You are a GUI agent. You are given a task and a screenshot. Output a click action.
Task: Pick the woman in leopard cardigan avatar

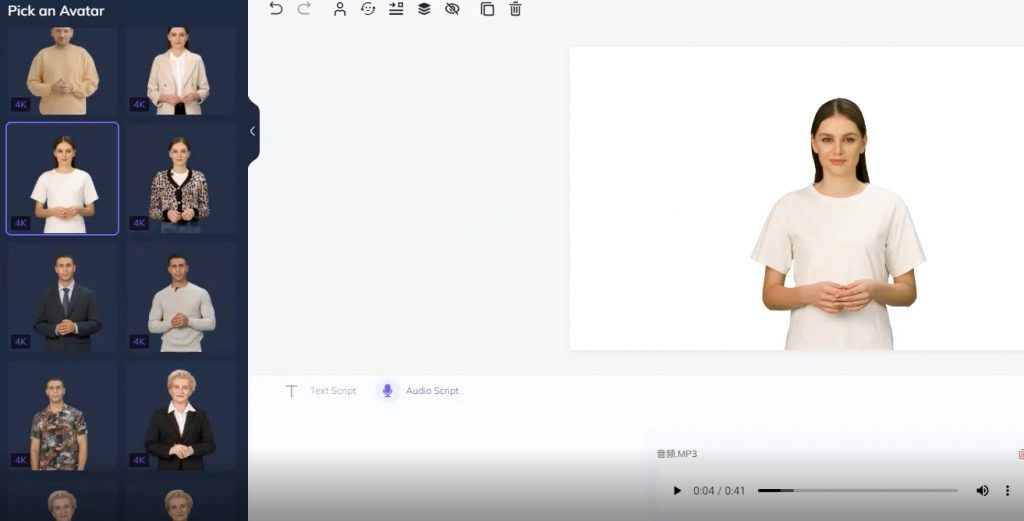coord(181,178)
